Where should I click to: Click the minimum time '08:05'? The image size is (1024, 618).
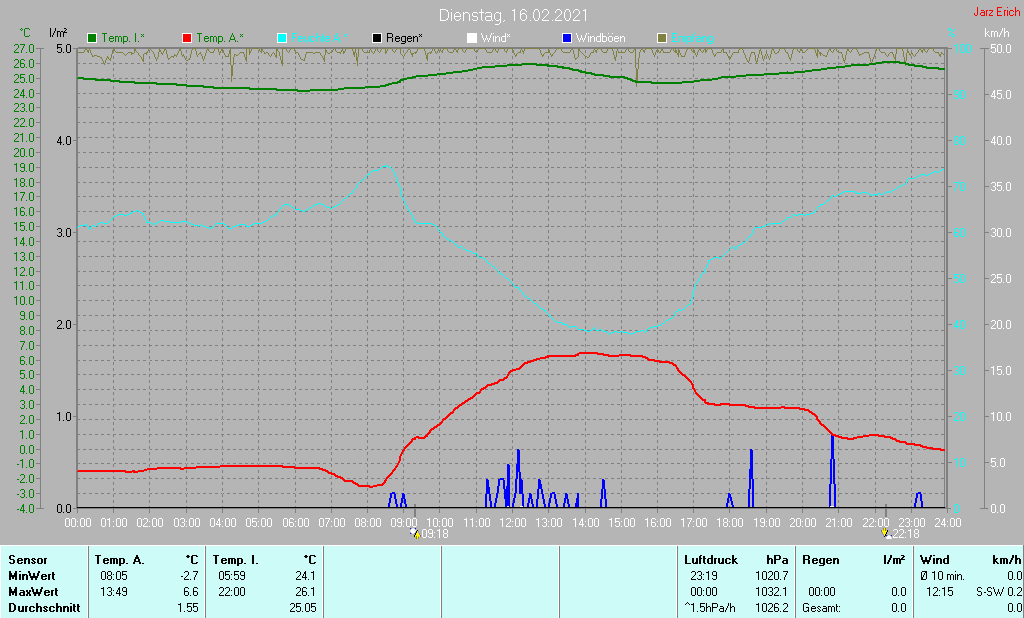coord(114,576)
